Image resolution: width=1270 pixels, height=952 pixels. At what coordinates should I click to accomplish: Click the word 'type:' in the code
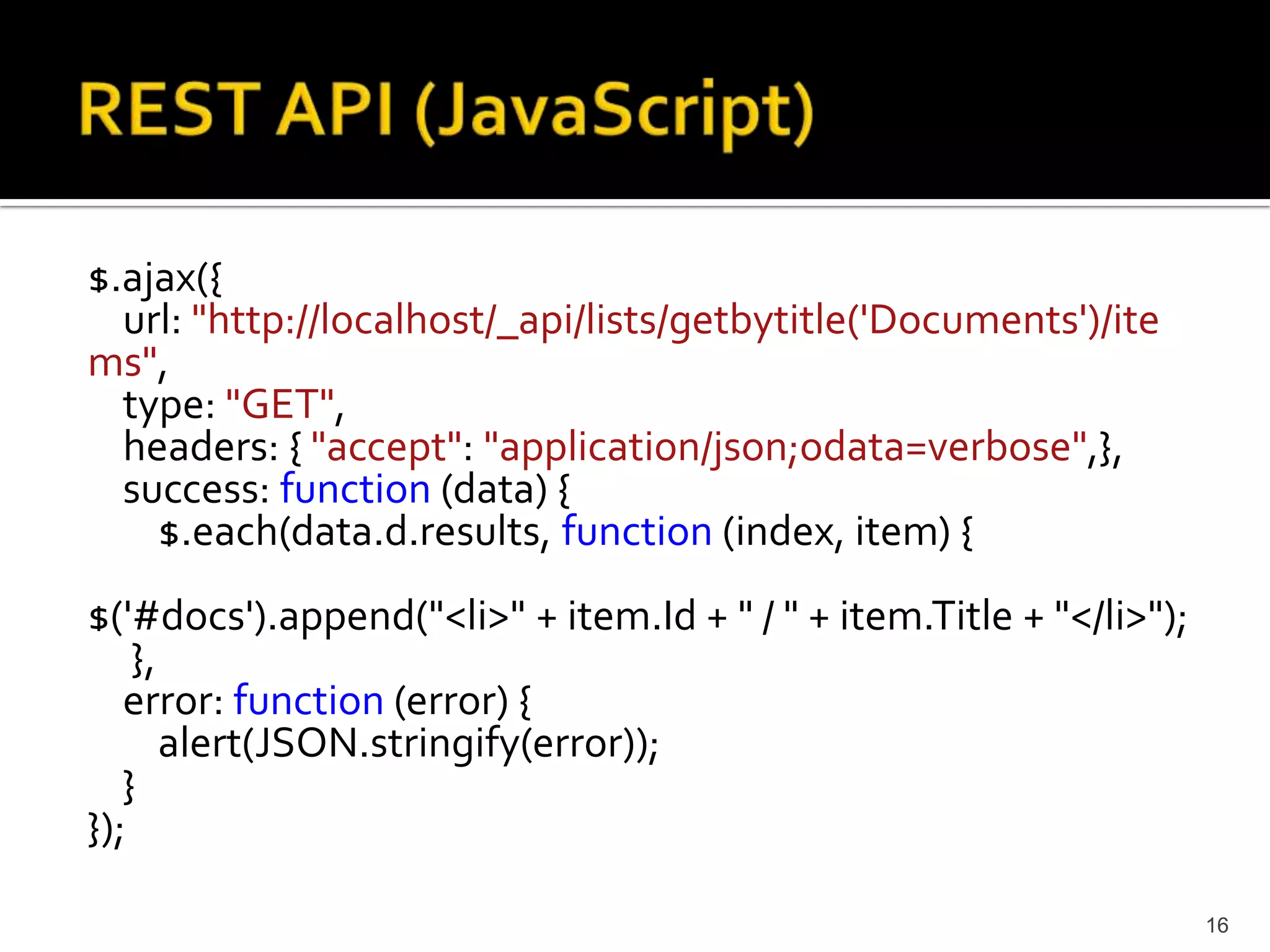[169, 405]
